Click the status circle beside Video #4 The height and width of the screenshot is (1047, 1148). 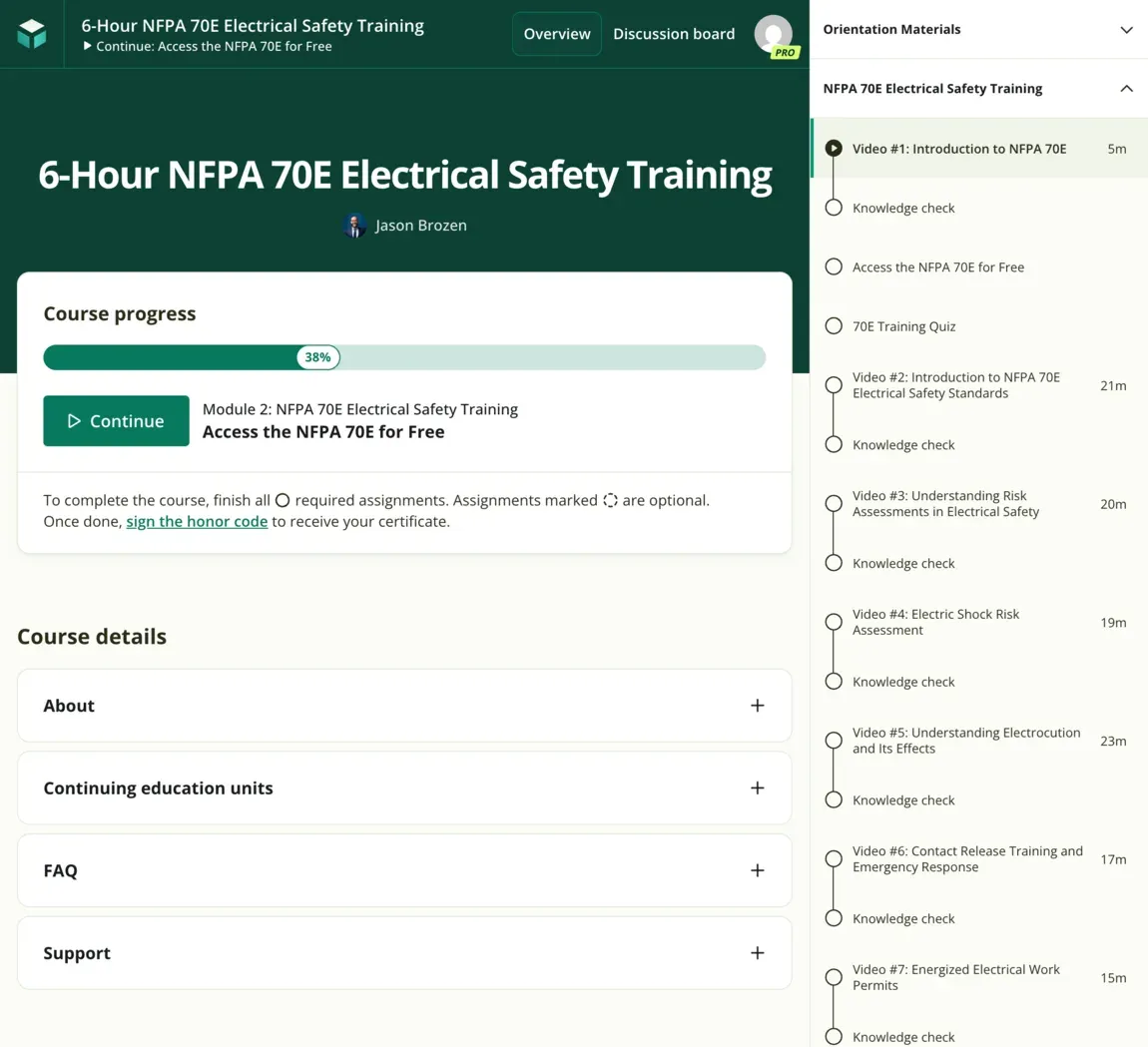[x=834, y=623]
